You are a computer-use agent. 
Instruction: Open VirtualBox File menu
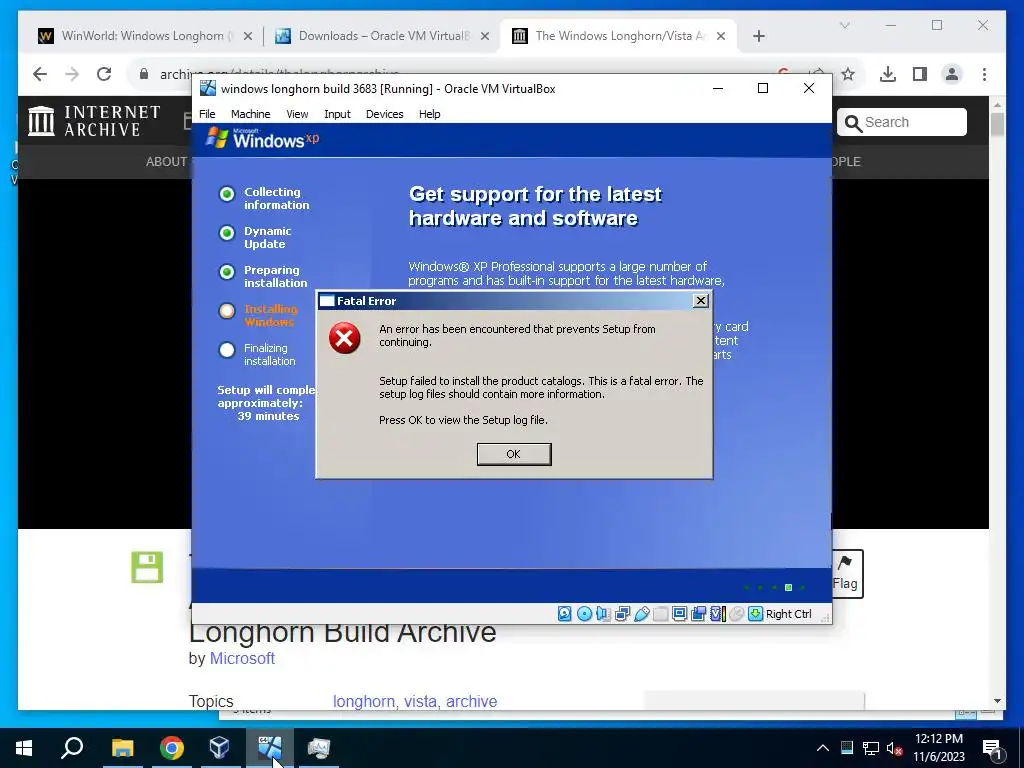[x=207, y=114]
